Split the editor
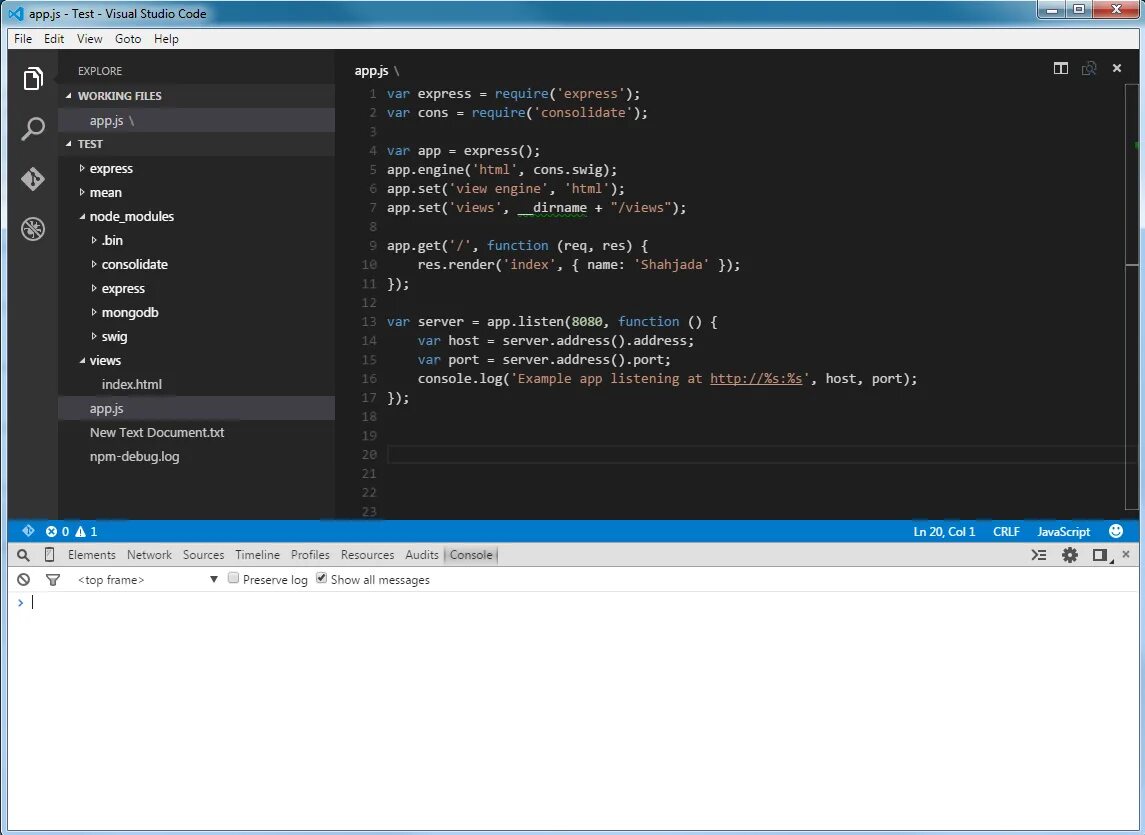 pos(1060,68)
